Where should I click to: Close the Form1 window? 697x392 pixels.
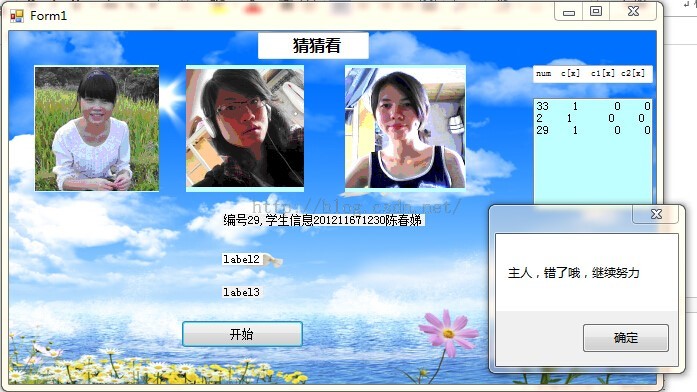click(633, 12)
